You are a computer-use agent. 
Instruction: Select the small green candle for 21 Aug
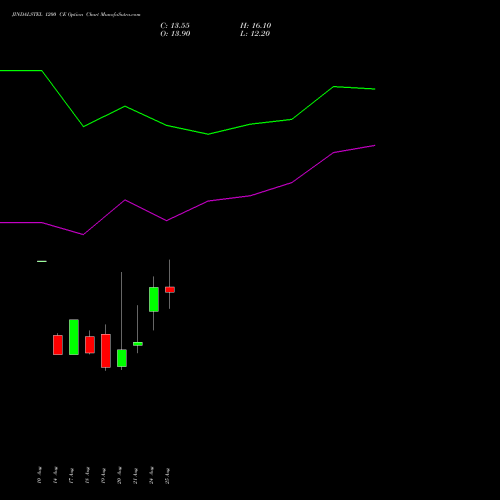(138, 344)
